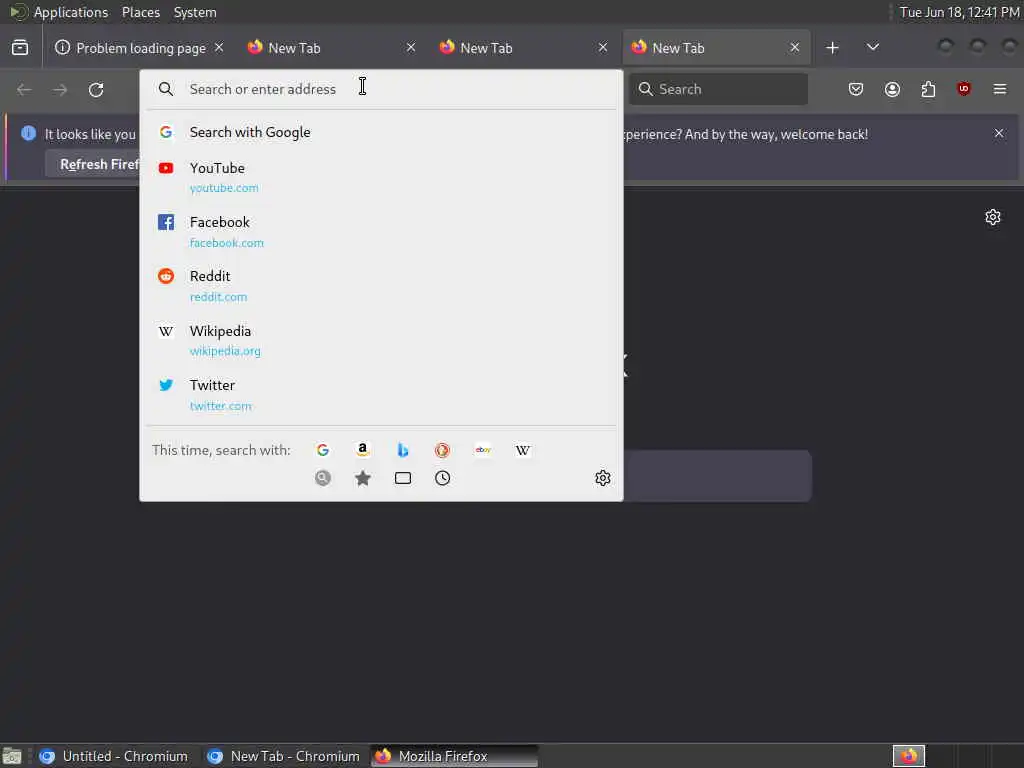Click Firefox workspace thumbnail in bottom panel

coord(908,756)
